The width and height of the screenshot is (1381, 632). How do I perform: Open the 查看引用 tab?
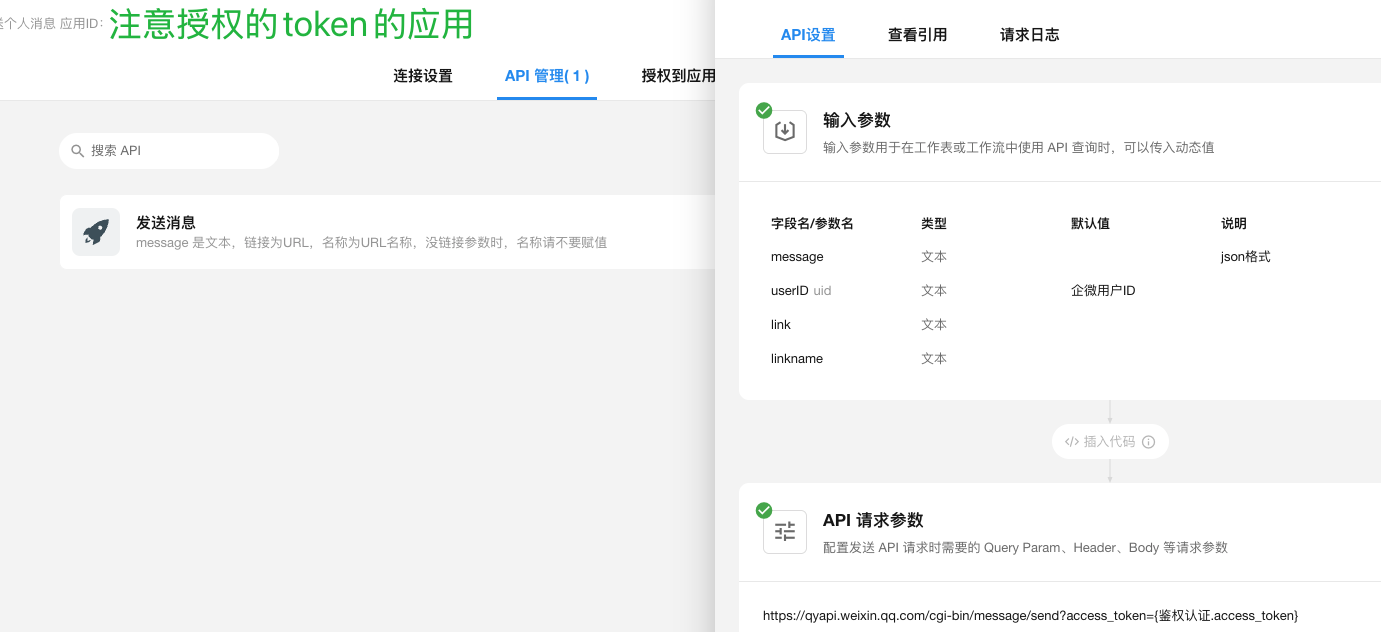click(x=917, y=35)
